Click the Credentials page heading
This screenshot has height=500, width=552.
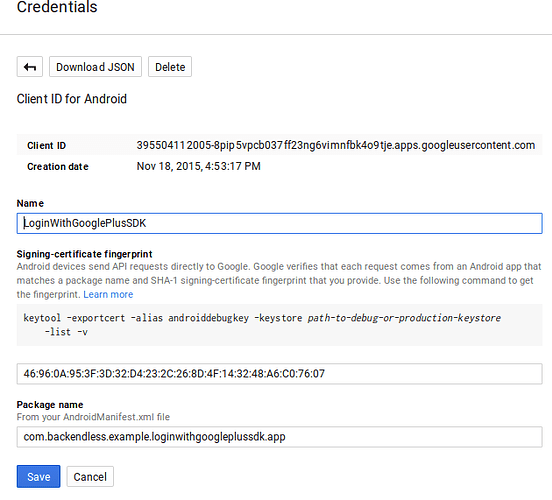(x=57, y=7)
